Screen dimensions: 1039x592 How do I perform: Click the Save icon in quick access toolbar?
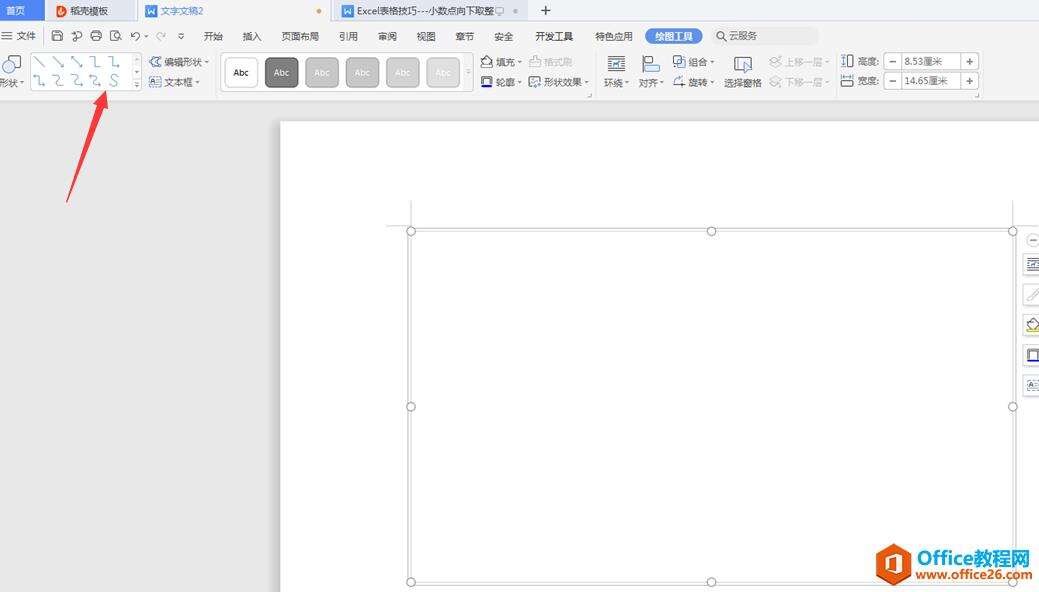57,36
